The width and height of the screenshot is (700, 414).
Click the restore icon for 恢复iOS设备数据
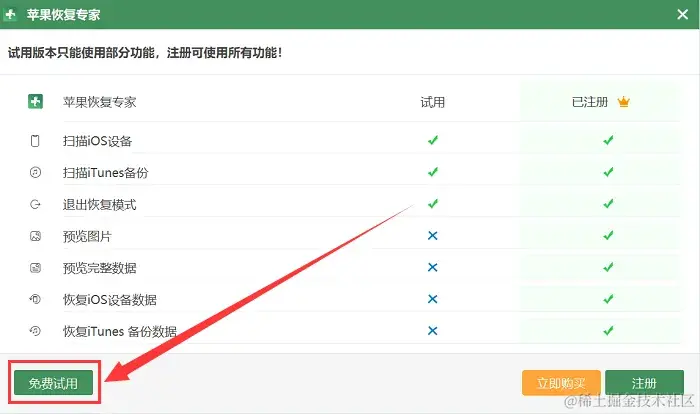(35, 299)
